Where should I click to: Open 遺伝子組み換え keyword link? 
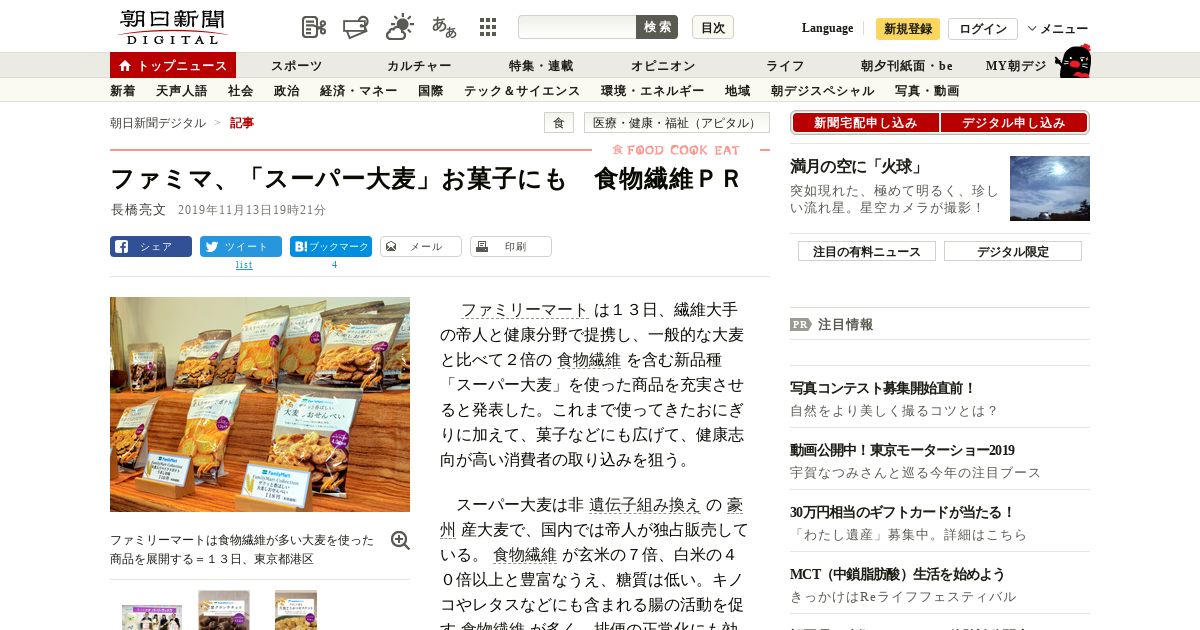(644, 504)
